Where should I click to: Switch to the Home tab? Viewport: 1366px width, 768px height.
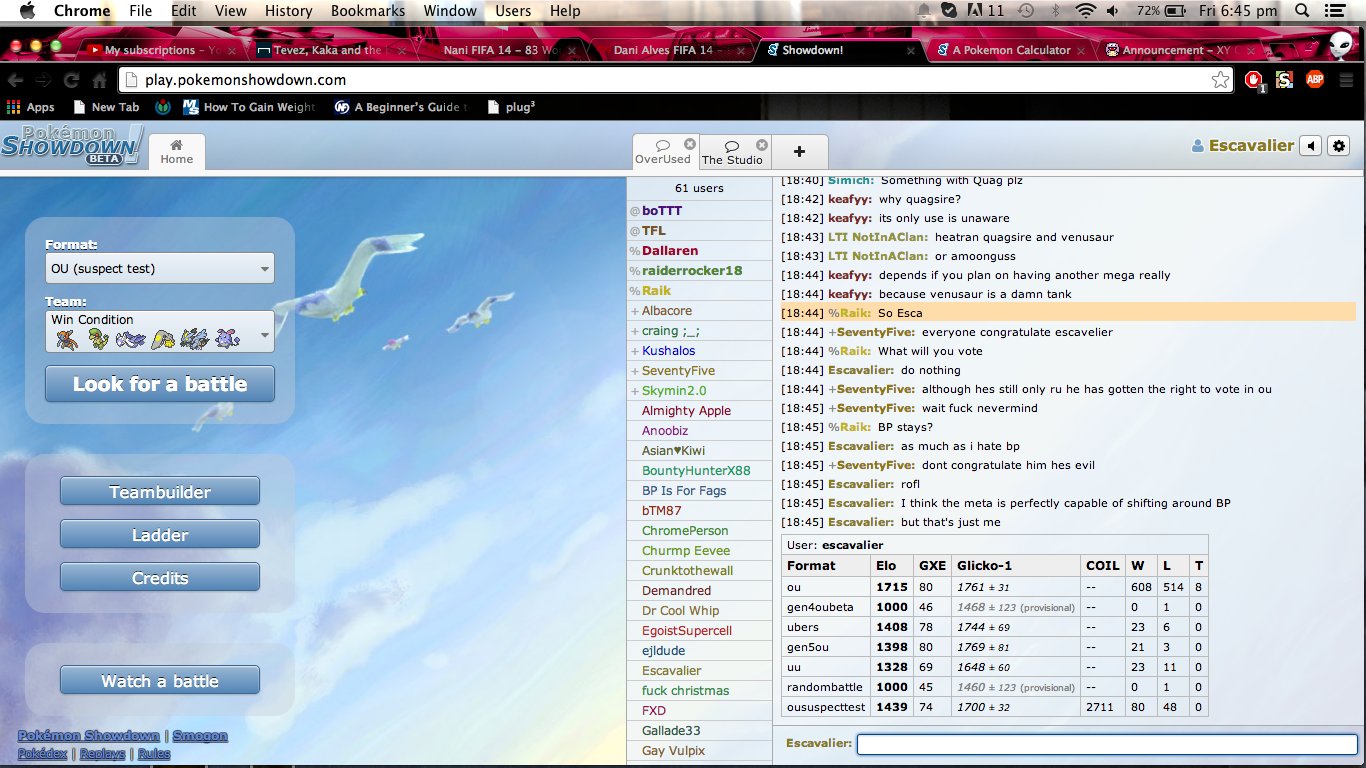[177, 152]
